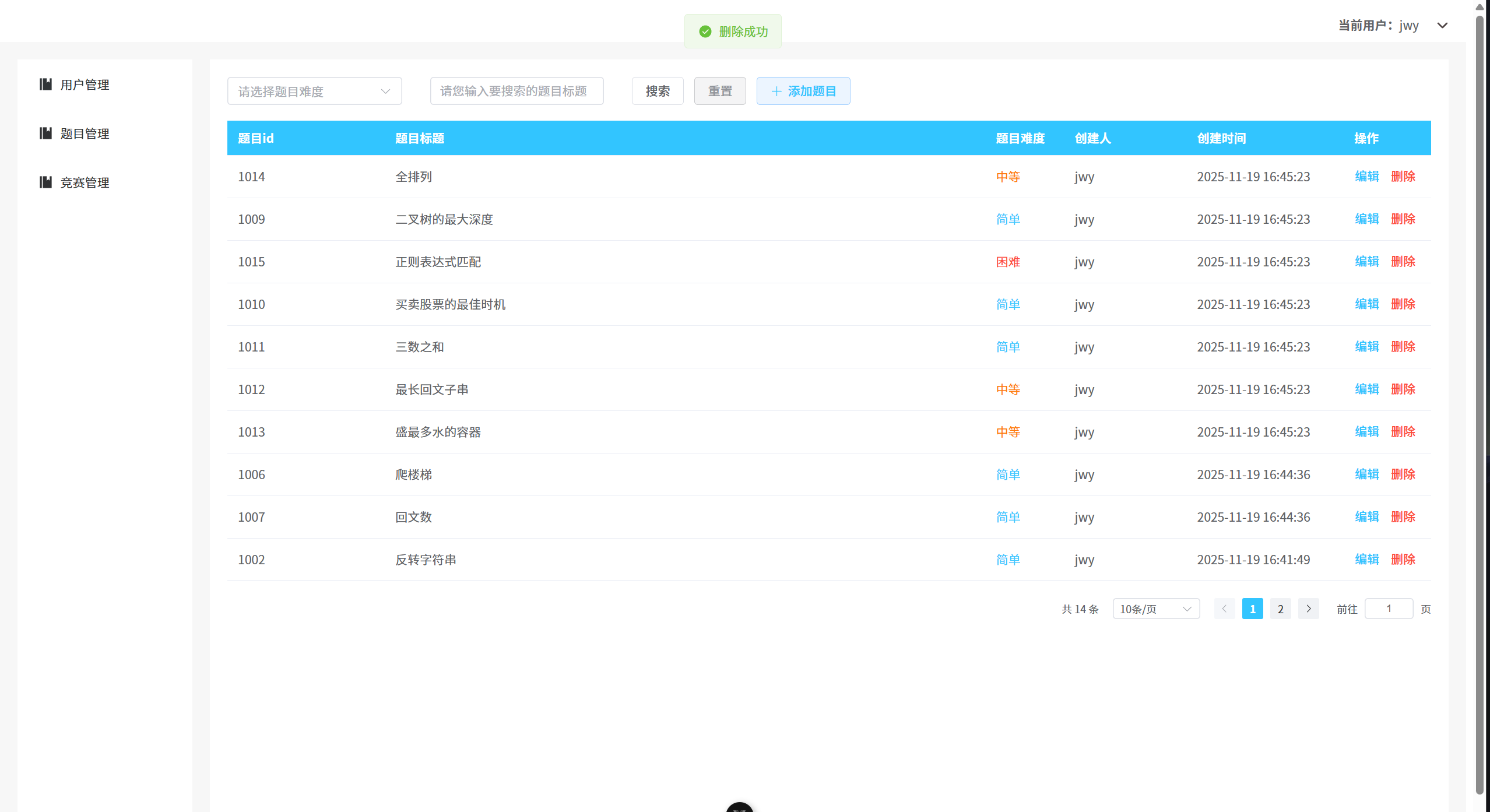
Task: Click the 用户管理 sidebar icon
Action: click(x=46, y=84)
